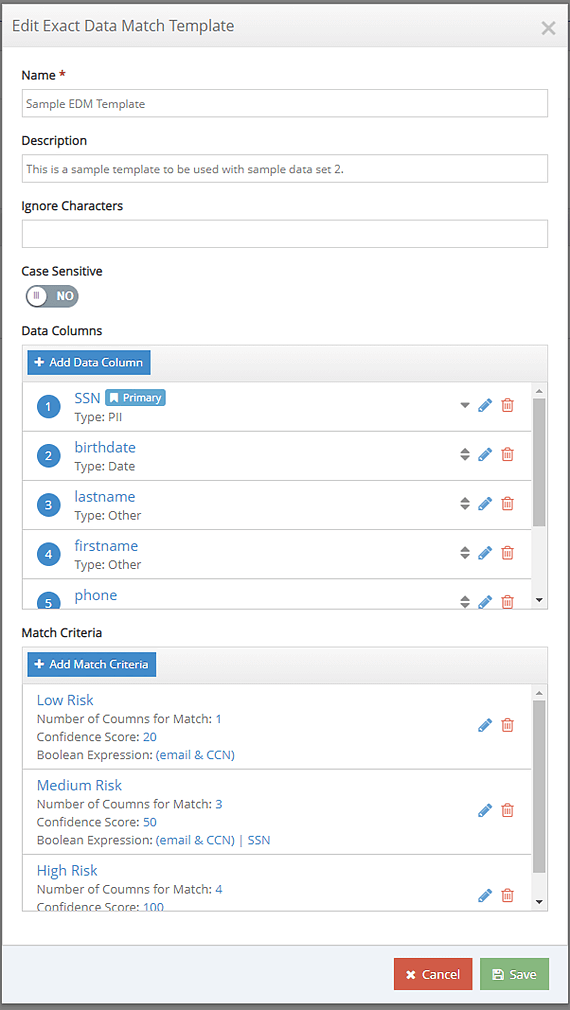Edit the lastname data column
The height and width of the screenshot is (1010, 570).
(485, 503)
